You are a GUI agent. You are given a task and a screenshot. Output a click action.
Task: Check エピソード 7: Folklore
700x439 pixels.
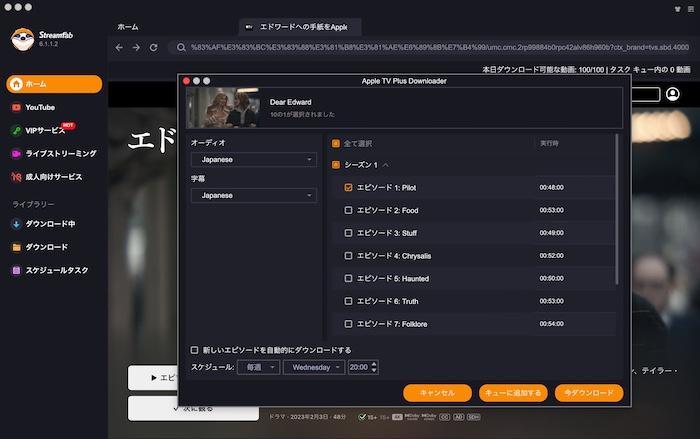[x=348, y=324]
